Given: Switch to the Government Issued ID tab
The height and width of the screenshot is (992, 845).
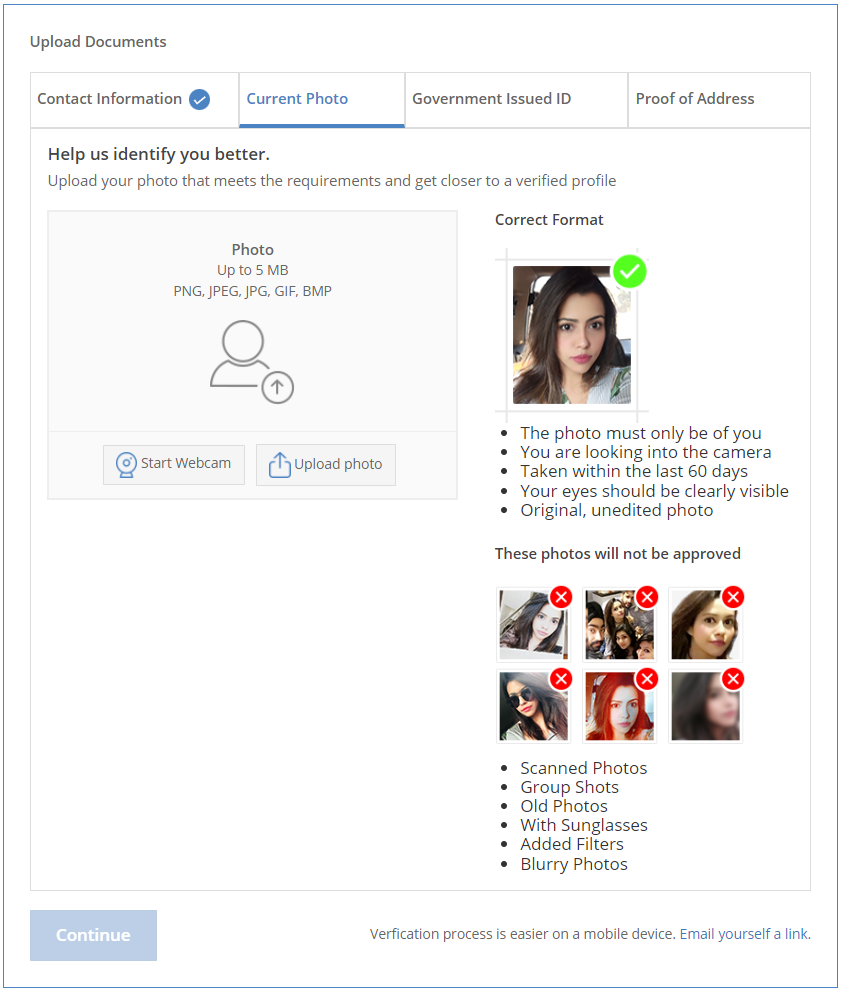Looking at the screenshot, I should (x=492, y=99).
